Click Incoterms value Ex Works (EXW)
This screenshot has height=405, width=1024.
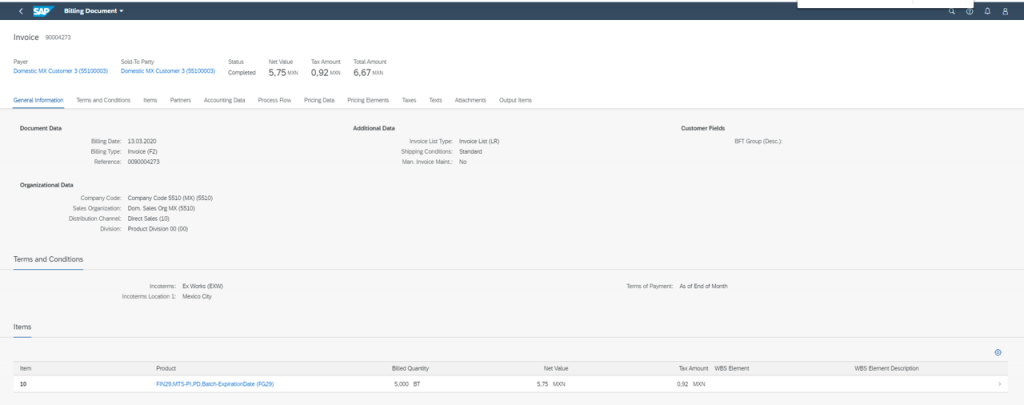(203, 286)
